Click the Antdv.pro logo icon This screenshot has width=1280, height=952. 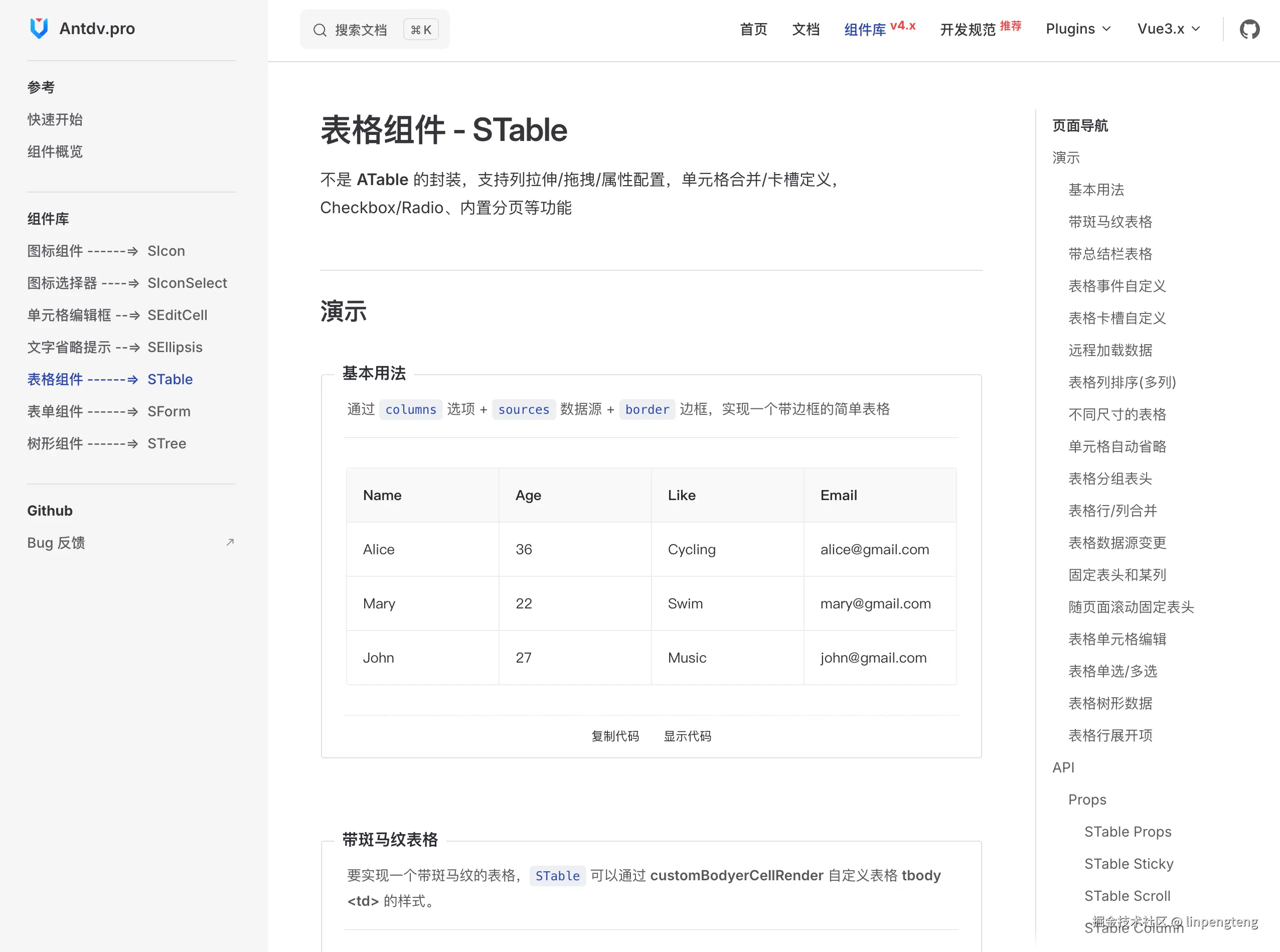38,28
